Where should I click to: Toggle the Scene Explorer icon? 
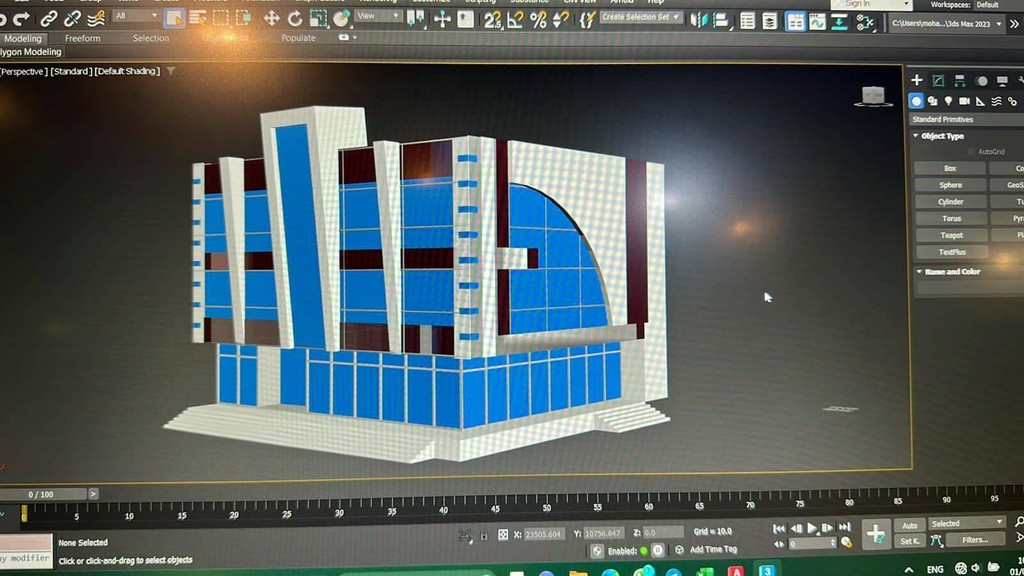(748, 22)
